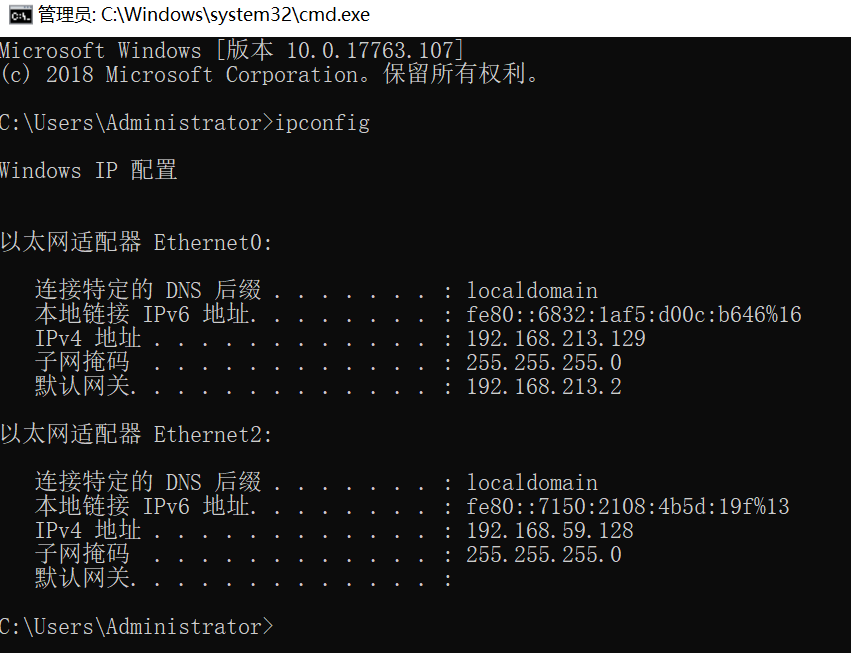The image size is (851, 653).
Task: Click the Windows IP 配置 heading
Action: [88, 171]
